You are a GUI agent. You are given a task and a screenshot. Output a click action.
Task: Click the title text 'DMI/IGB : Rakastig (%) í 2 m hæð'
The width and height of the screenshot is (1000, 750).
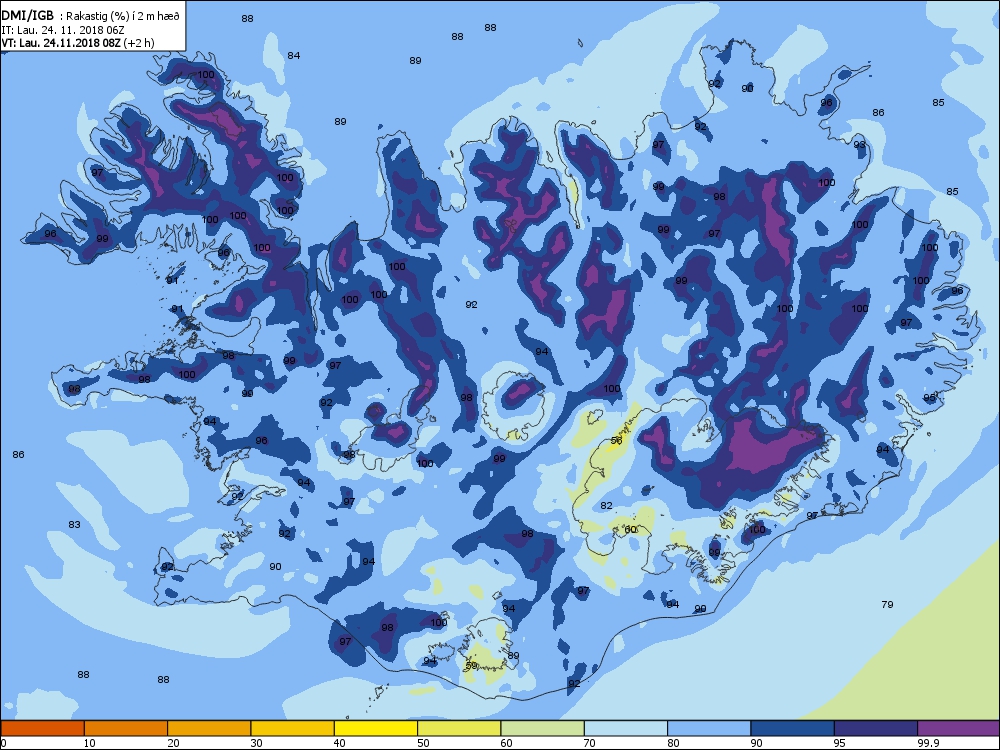pyautogui.click(x=91, y=17)
